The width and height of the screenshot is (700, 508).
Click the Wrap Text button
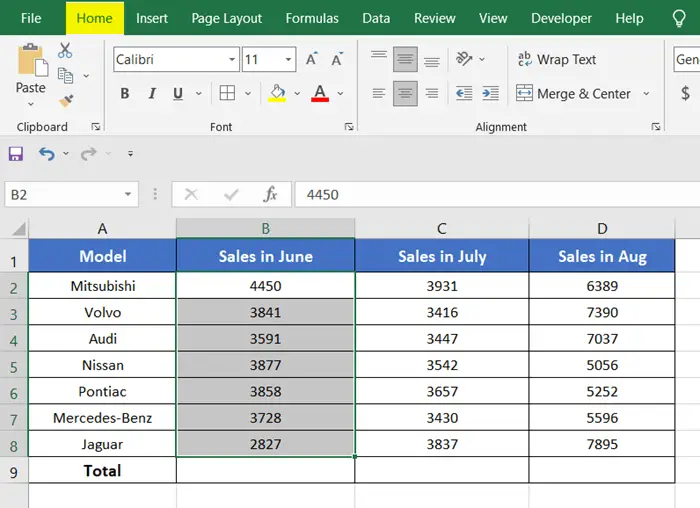tap(557, 59)
